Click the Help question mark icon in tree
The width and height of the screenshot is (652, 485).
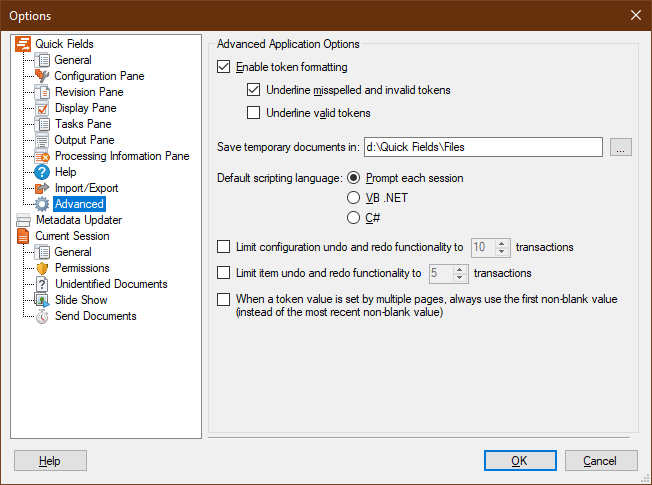(x=42, y=172)
